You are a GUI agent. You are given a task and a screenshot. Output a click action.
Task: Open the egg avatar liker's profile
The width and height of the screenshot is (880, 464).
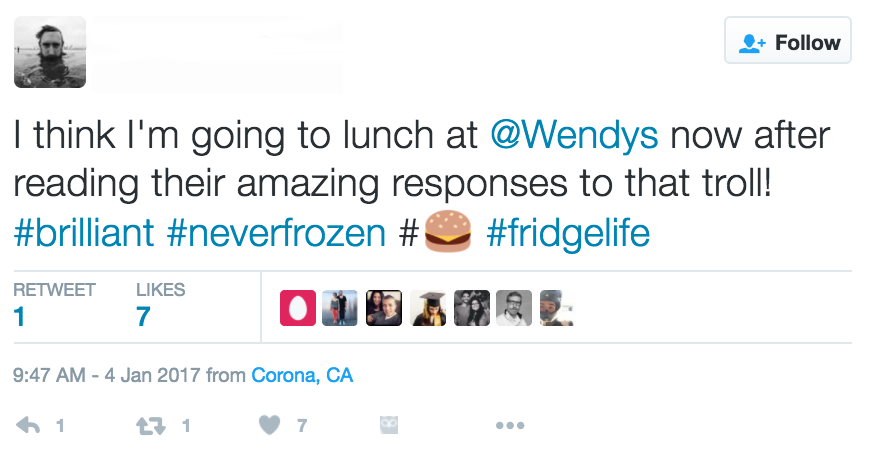pyautogui.click(x=295, y=309)
